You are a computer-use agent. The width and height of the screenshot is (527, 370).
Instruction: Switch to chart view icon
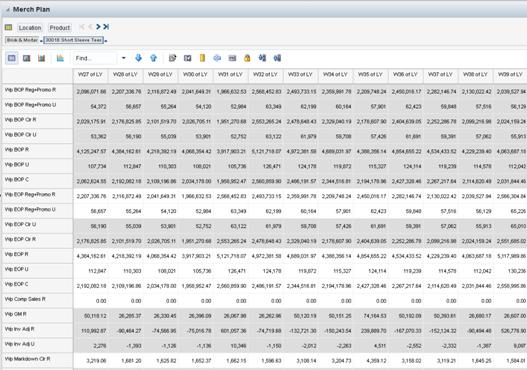click(x=41, y=58)
